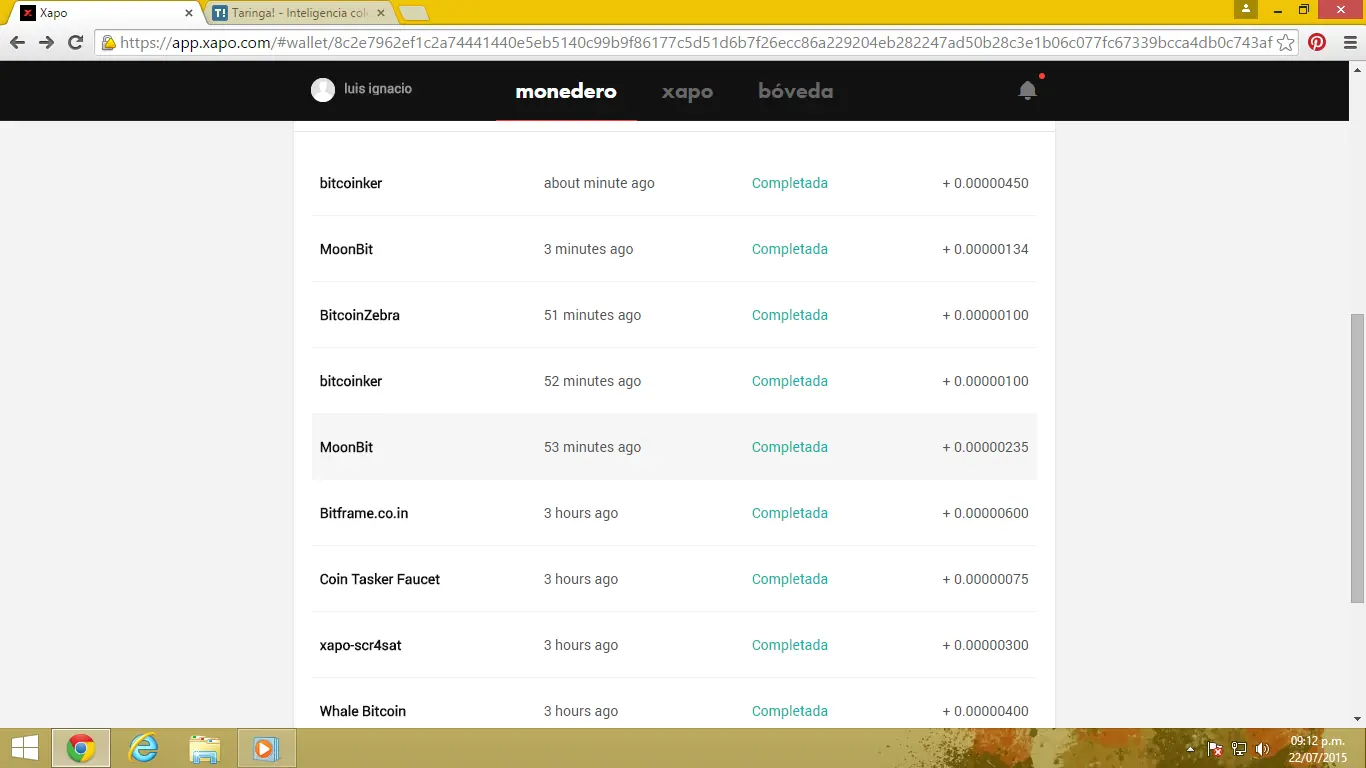Open the media player taskbar icon
Viewport: 1366px width, 768px height.
click(266, 748)
